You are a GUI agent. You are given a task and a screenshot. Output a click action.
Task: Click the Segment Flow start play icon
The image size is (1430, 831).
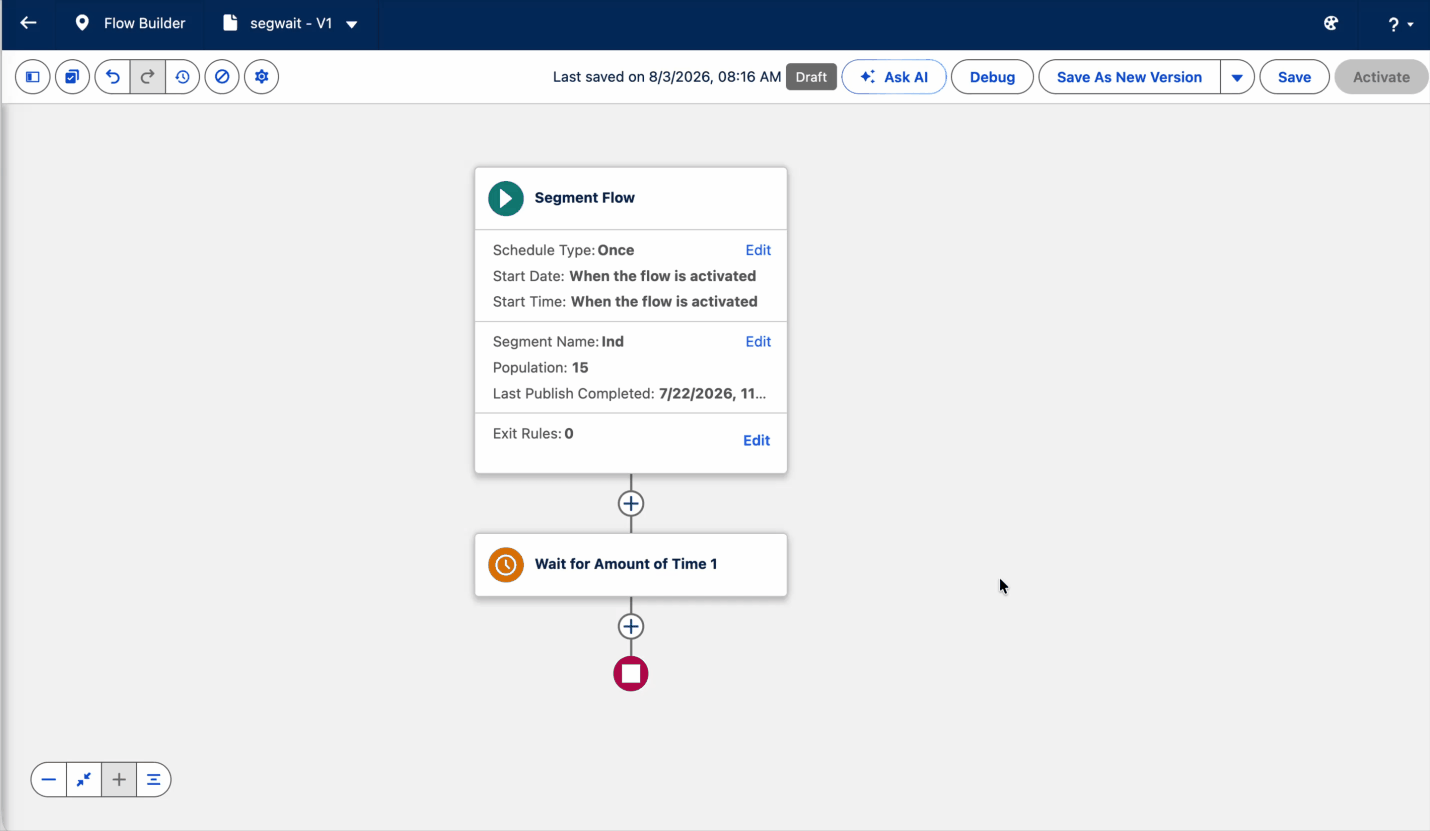point(506,198)
